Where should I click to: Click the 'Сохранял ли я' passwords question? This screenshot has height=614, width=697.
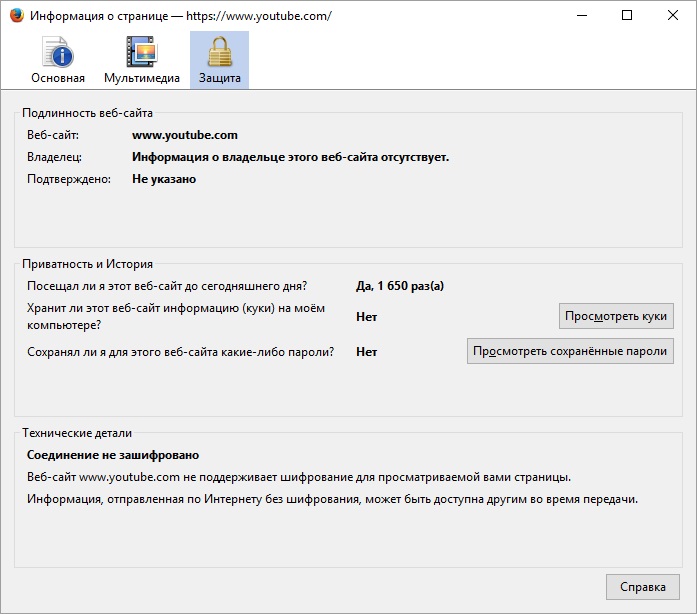[180, 352]
